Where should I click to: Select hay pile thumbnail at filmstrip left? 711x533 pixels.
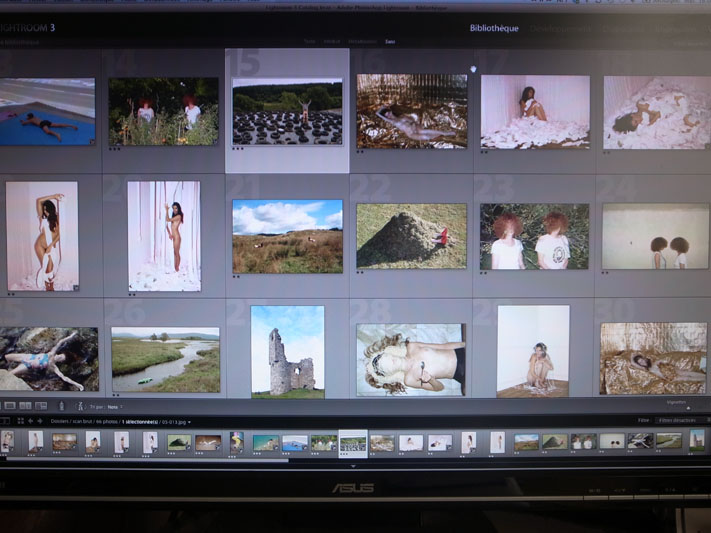pos(179,442)
